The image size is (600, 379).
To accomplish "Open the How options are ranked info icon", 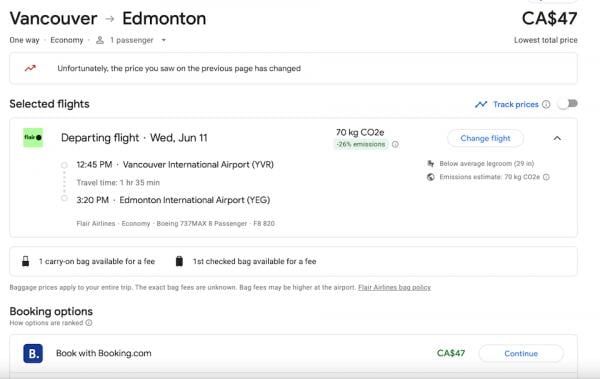I will pyautogui.click(x=89, y=323).
